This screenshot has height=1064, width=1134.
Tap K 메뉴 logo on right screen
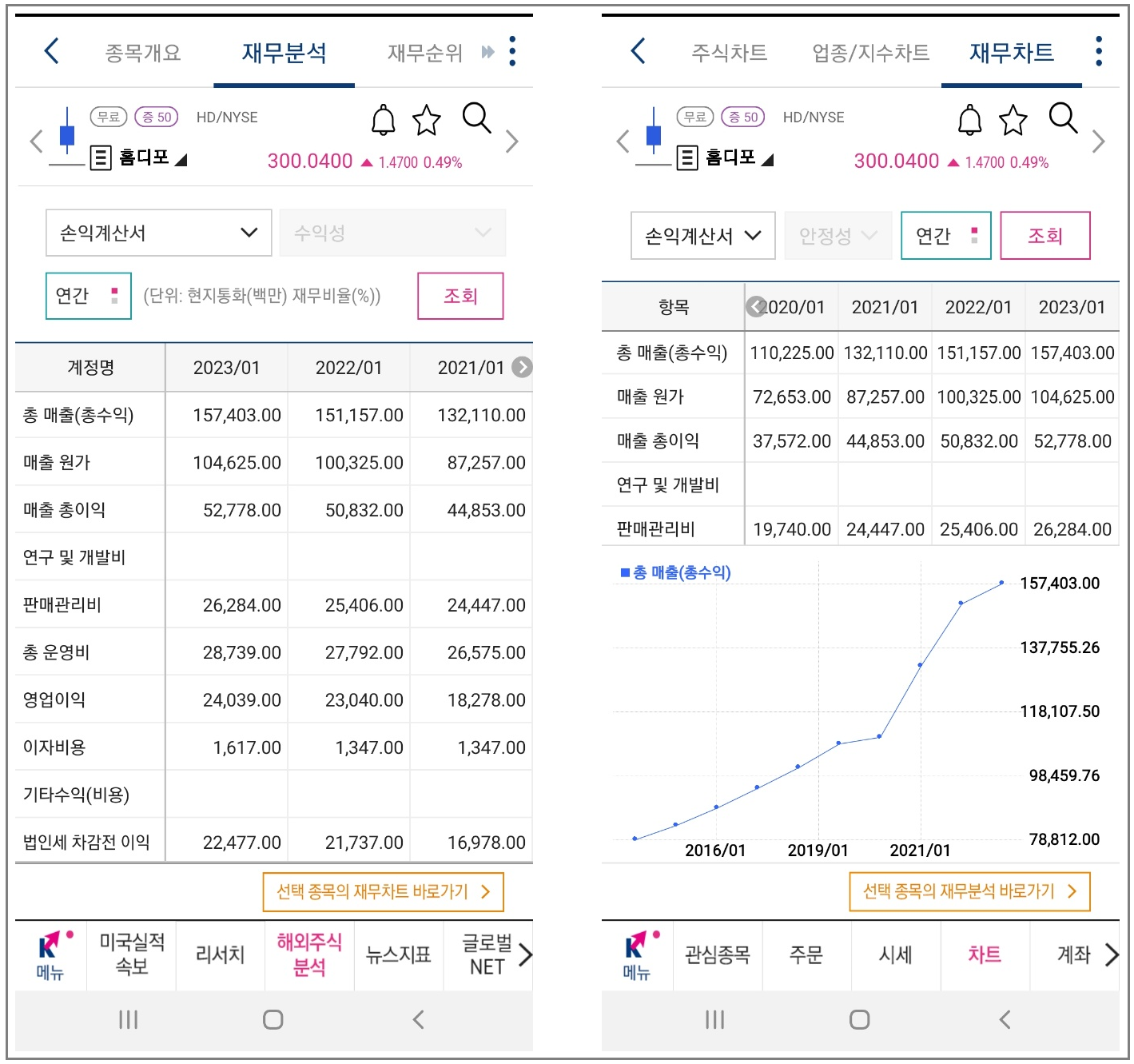click(638, 956)
